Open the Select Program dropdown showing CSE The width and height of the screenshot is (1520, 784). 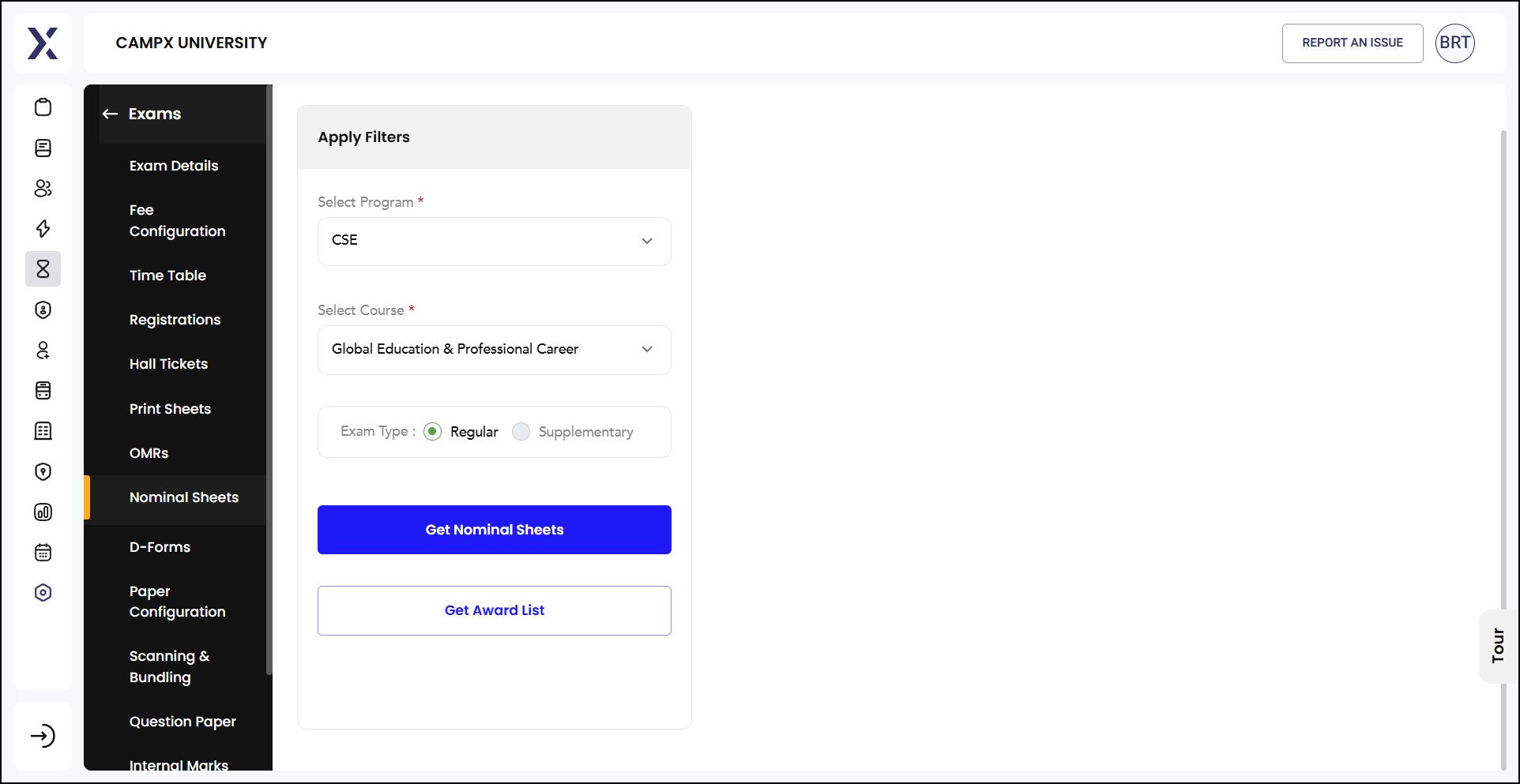(x=495, y=241)
